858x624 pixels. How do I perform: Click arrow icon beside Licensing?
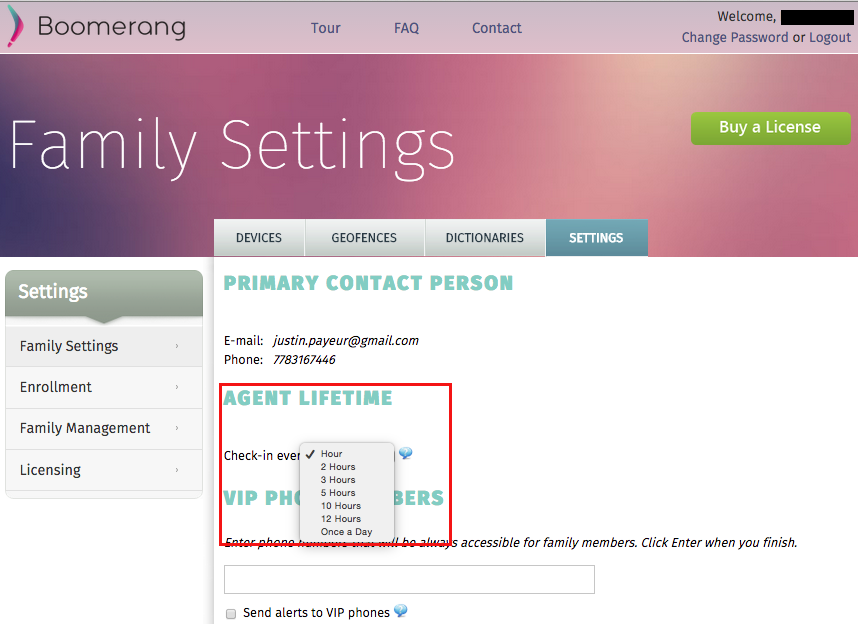coord(177,470)
